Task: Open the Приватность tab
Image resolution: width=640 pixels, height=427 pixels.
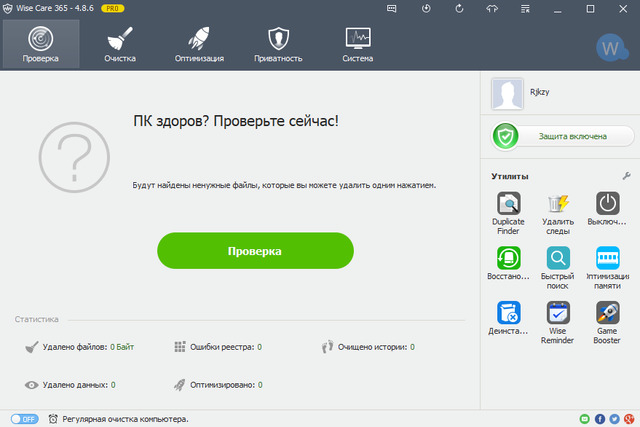Action: pyautogui.click(x=278, y=44)
